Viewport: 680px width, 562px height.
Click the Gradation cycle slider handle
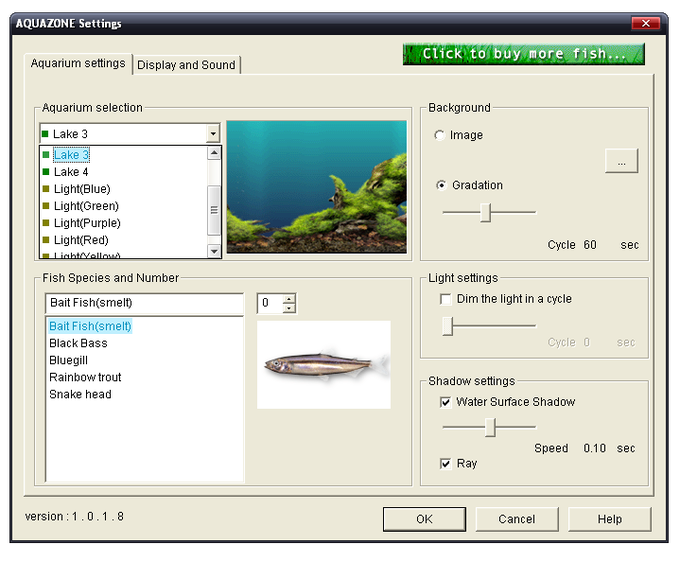[486, 212]
